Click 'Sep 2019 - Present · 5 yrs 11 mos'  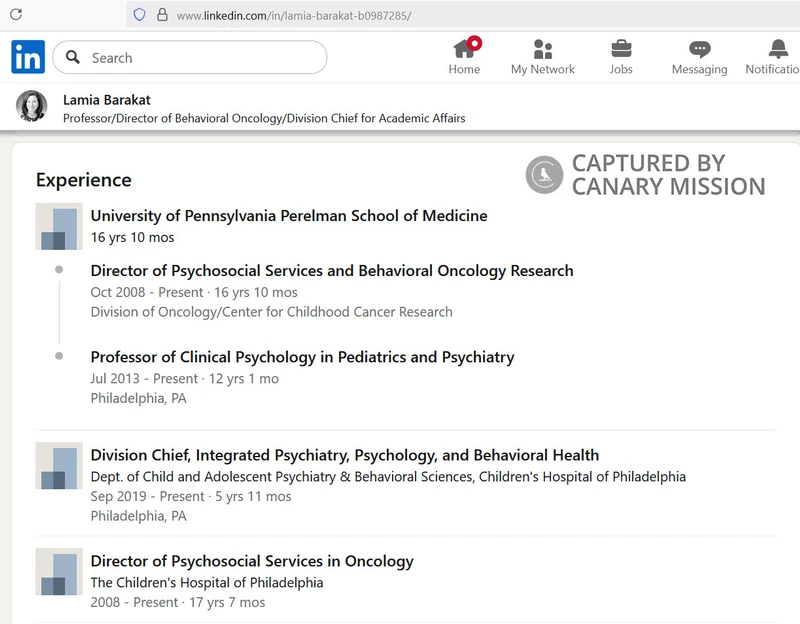[191, 496]
